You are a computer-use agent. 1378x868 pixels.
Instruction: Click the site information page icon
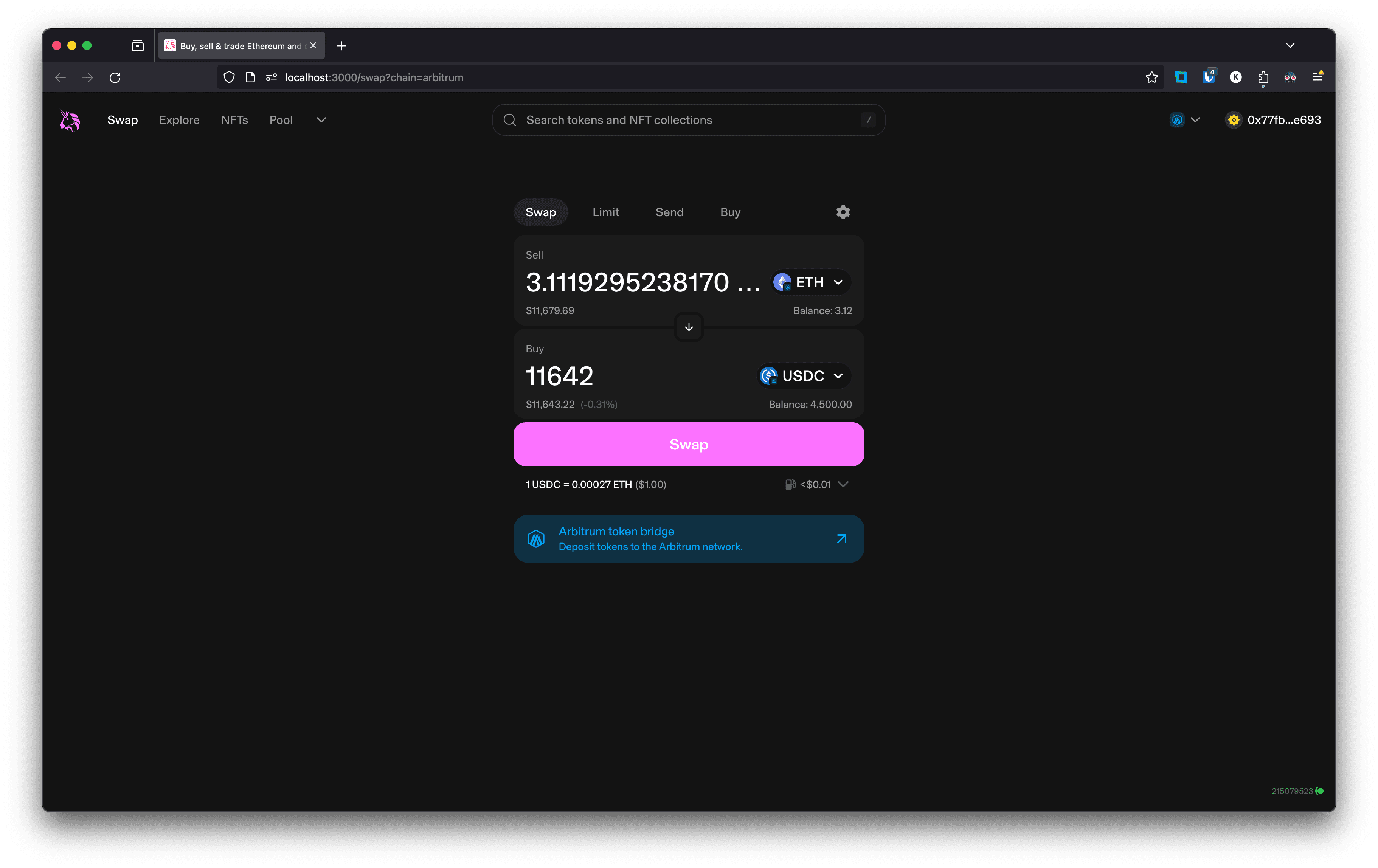250,77
